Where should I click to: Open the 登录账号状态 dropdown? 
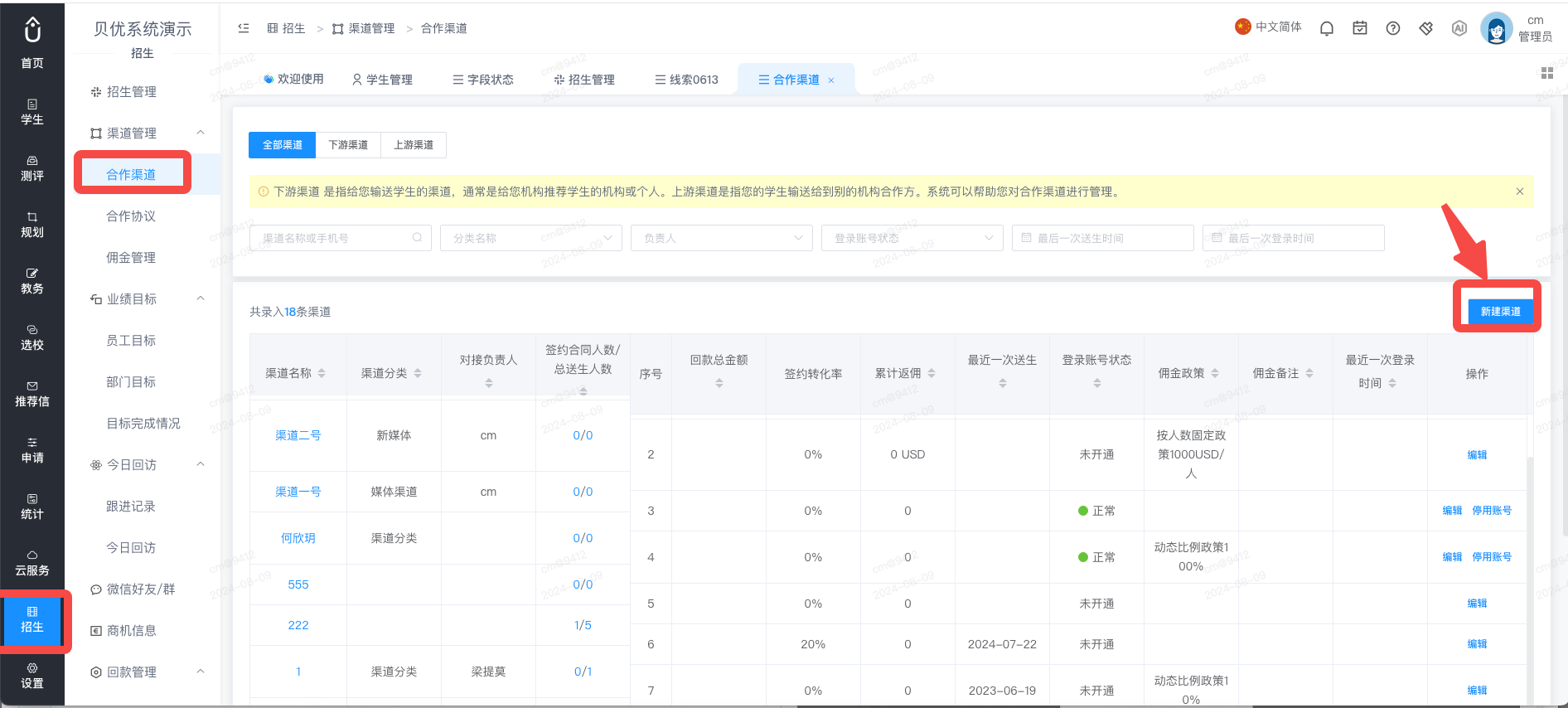click(912, 238)
